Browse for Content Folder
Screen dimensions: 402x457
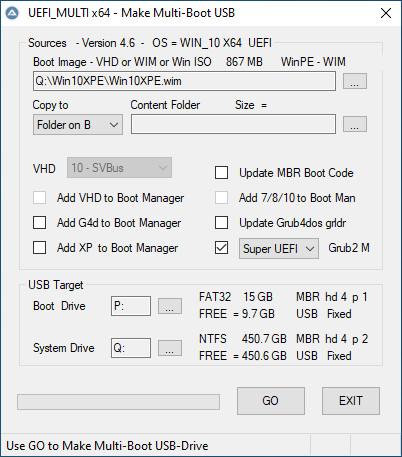(355, 124)
